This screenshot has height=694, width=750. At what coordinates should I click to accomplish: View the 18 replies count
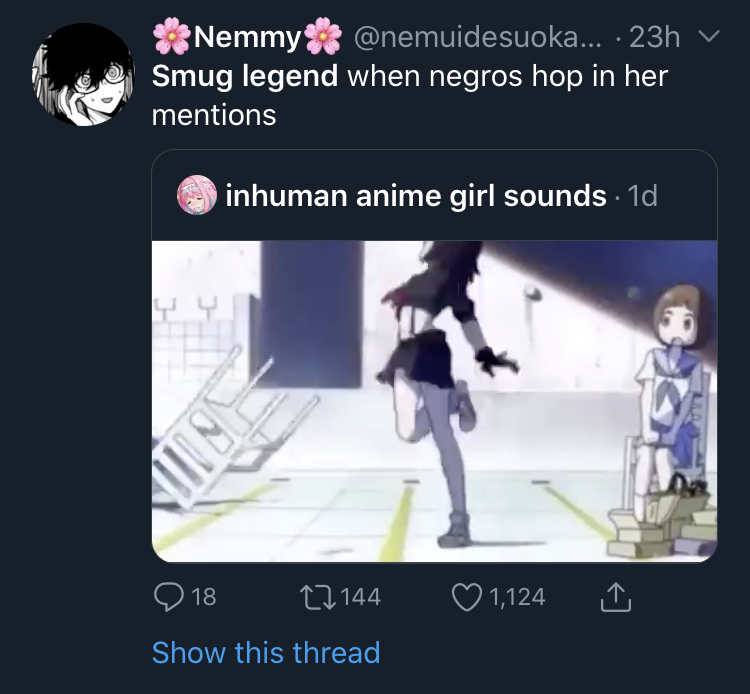point(204,597)
